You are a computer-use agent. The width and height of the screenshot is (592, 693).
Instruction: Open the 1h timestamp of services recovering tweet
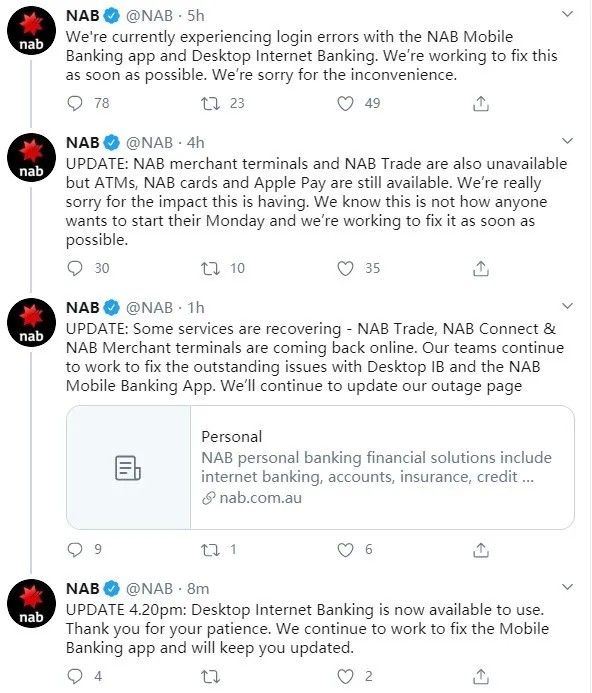click(196, 308)
